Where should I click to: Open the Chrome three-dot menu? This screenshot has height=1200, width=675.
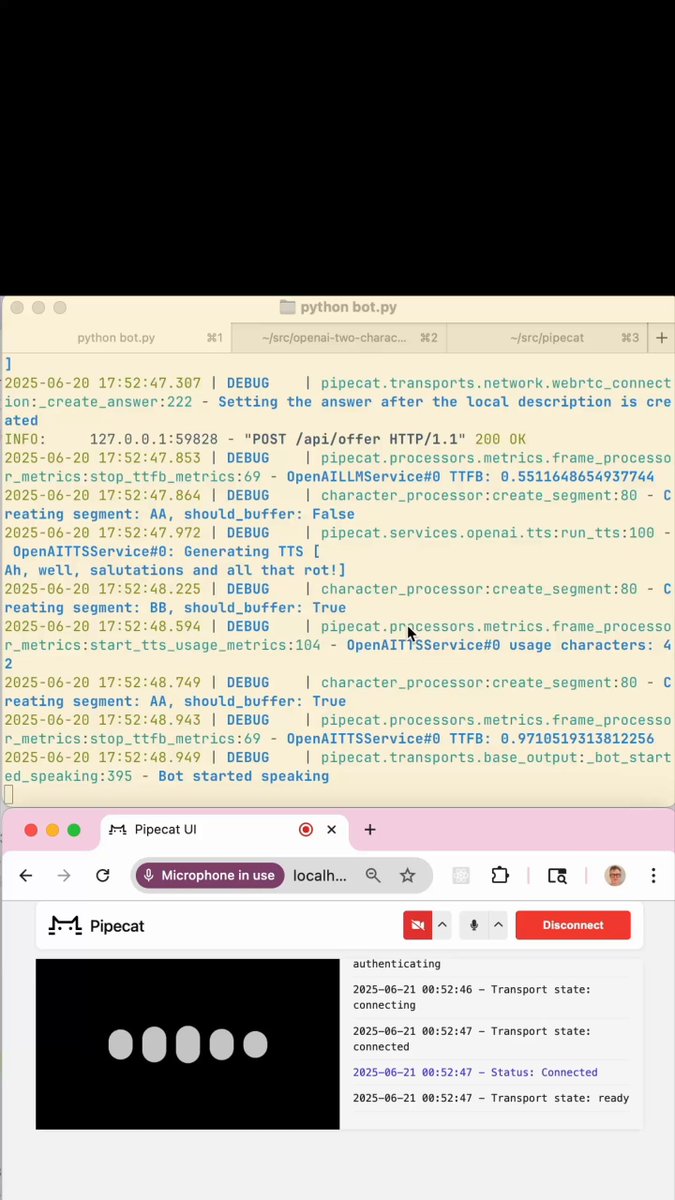coord(653,875)
